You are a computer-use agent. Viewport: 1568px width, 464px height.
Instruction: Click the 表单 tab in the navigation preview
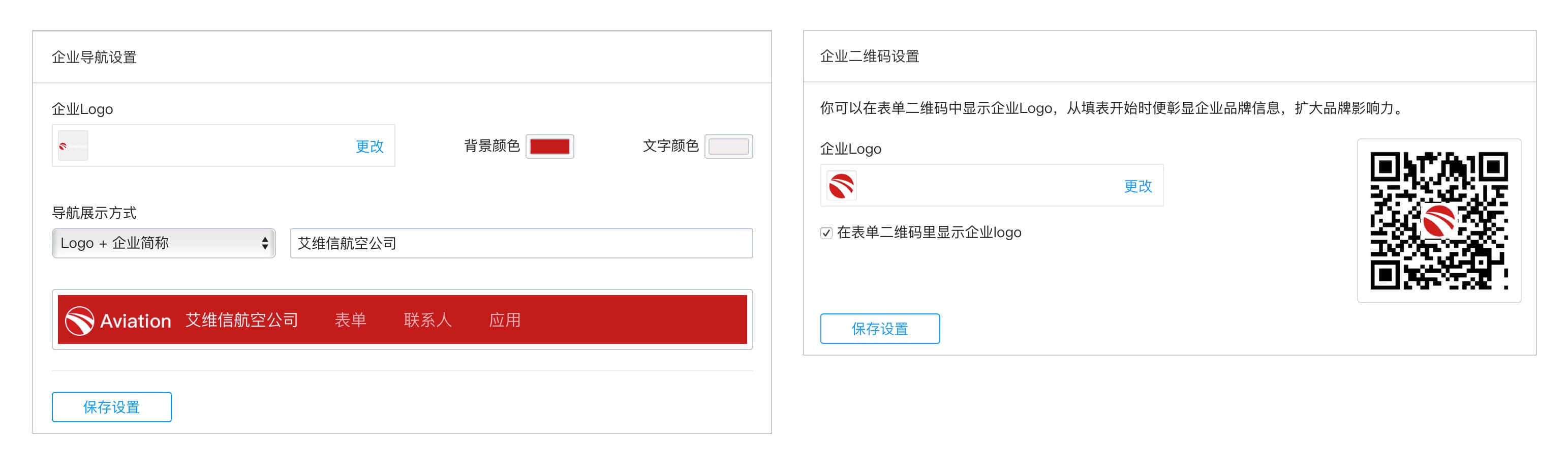[351, 321]
